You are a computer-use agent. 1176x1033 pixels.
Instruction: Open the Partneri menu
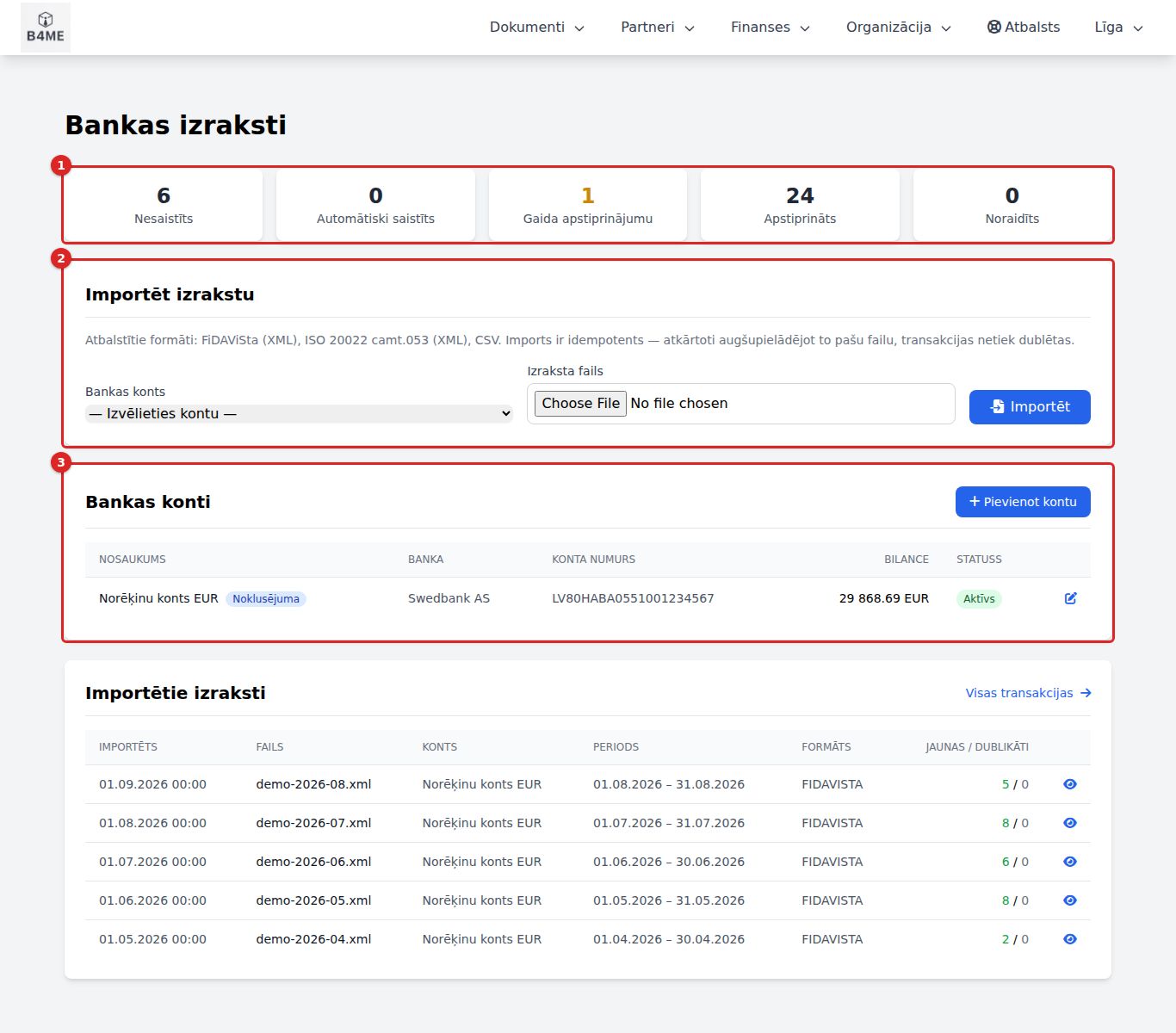(658, 28)
